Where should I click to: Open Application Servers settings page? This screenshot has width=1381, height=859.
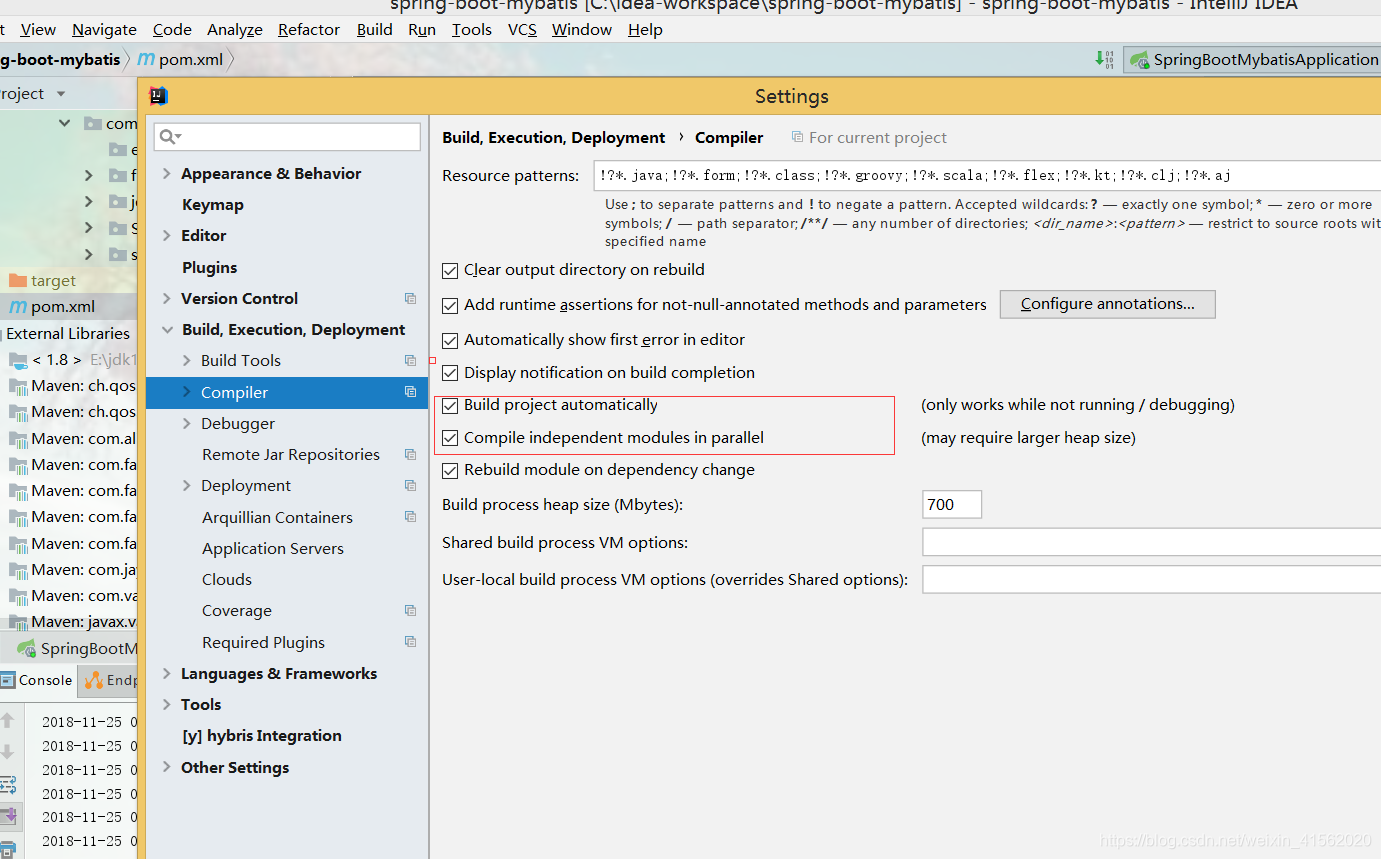(273, 548)
